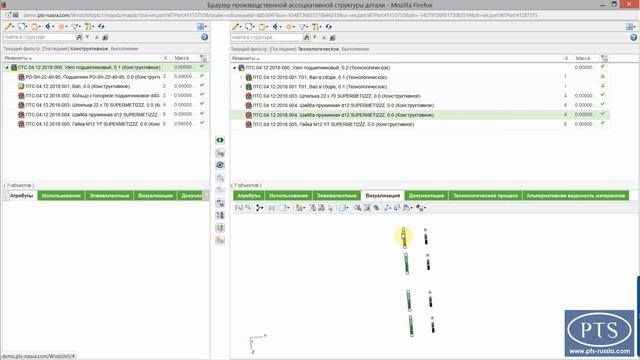640x360 pixels.
Task: Select 'Гайка М12' row in right tree
Action: click(420, 124)
